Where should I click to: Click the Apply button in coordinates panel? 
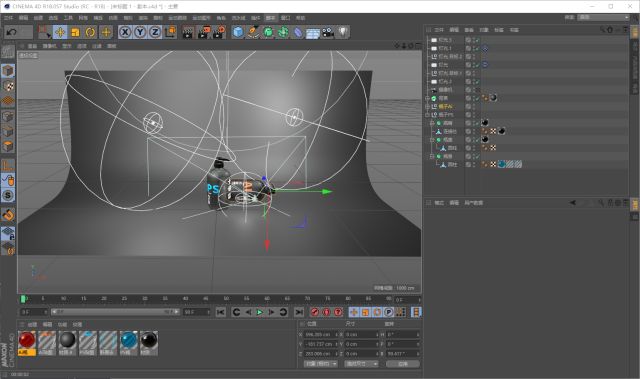(403, 363)
